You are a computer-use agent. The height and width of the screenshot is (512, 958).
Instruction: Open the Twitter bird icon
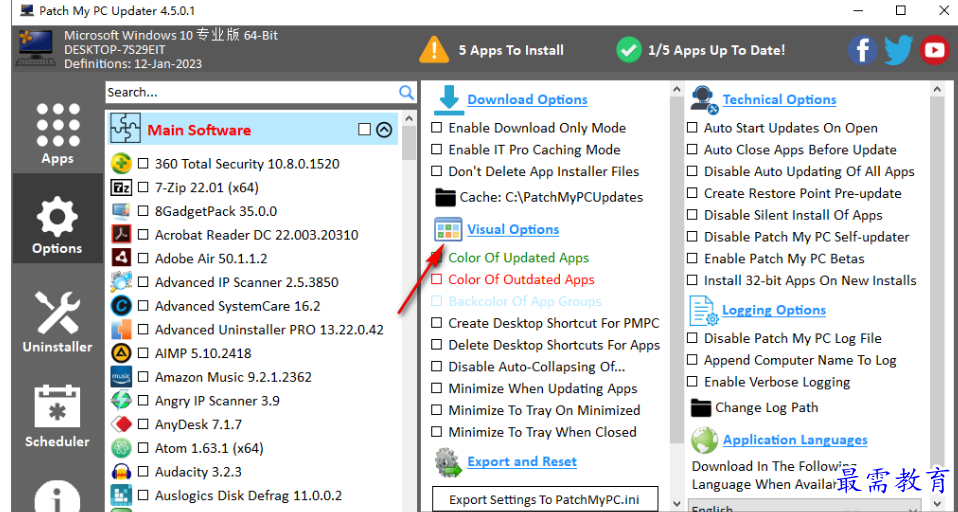[898, 50]
